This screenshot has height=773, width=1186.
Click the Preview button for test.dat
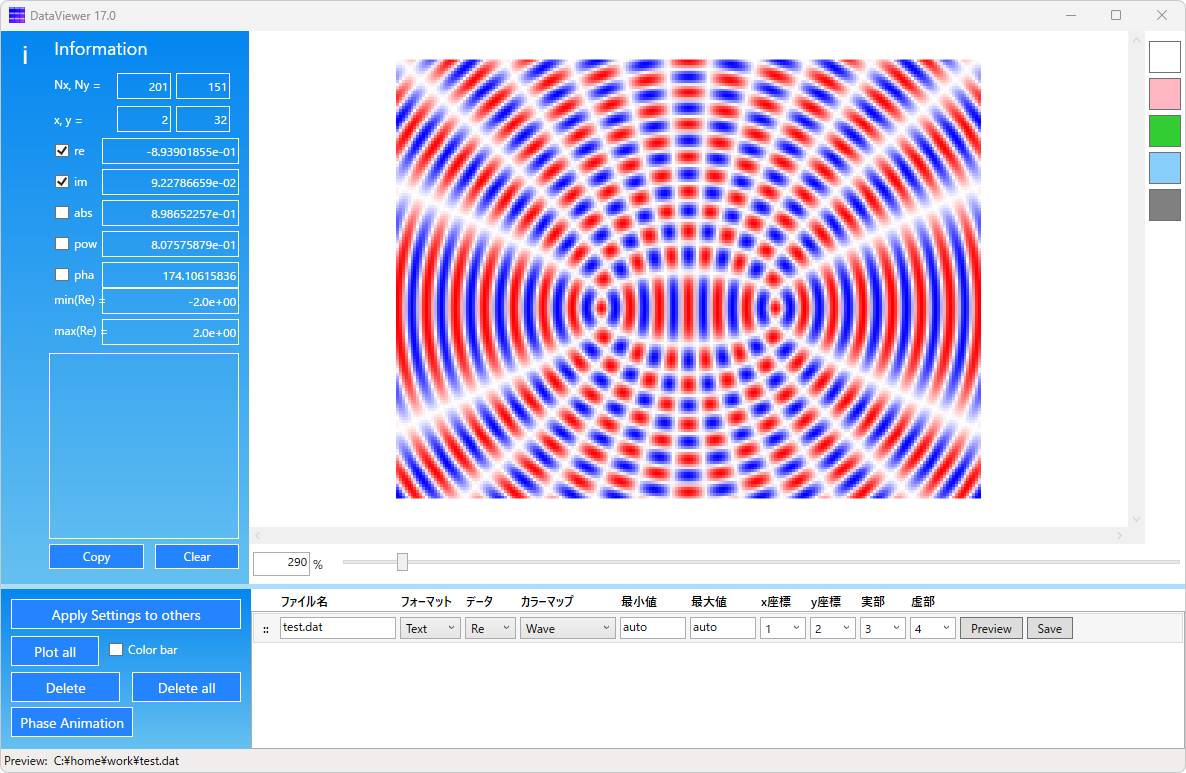991,629
